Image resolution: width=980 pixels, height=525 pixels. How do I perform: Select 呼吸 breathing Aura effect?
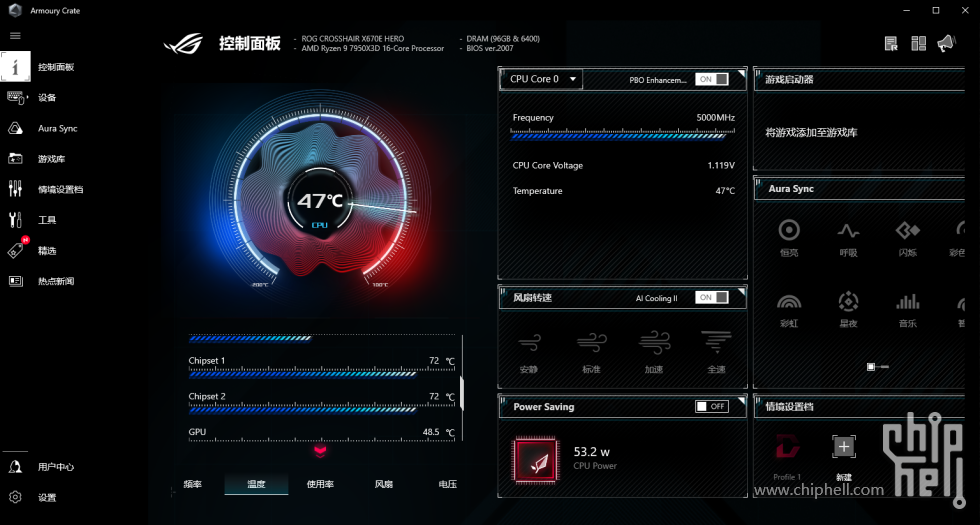pyautogui.click(x=848, y=238)
